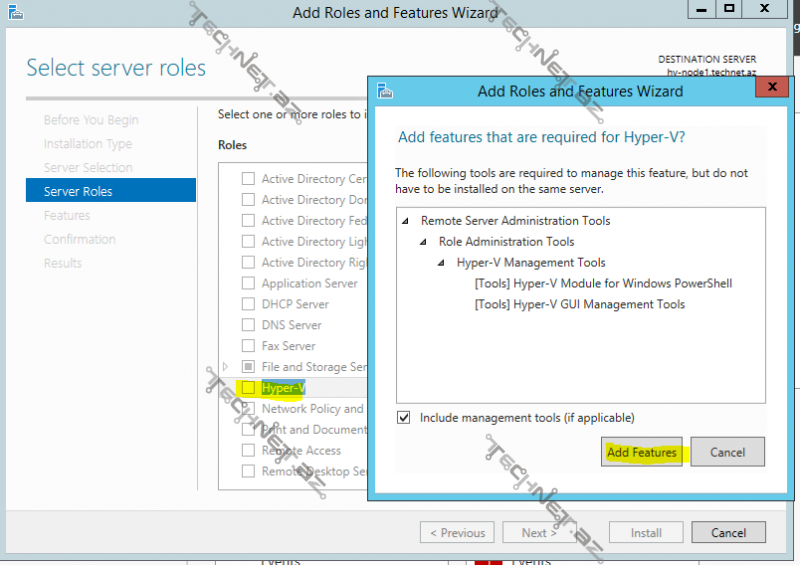
Task: Click the Previous button
Action: (x=457, y=532)
